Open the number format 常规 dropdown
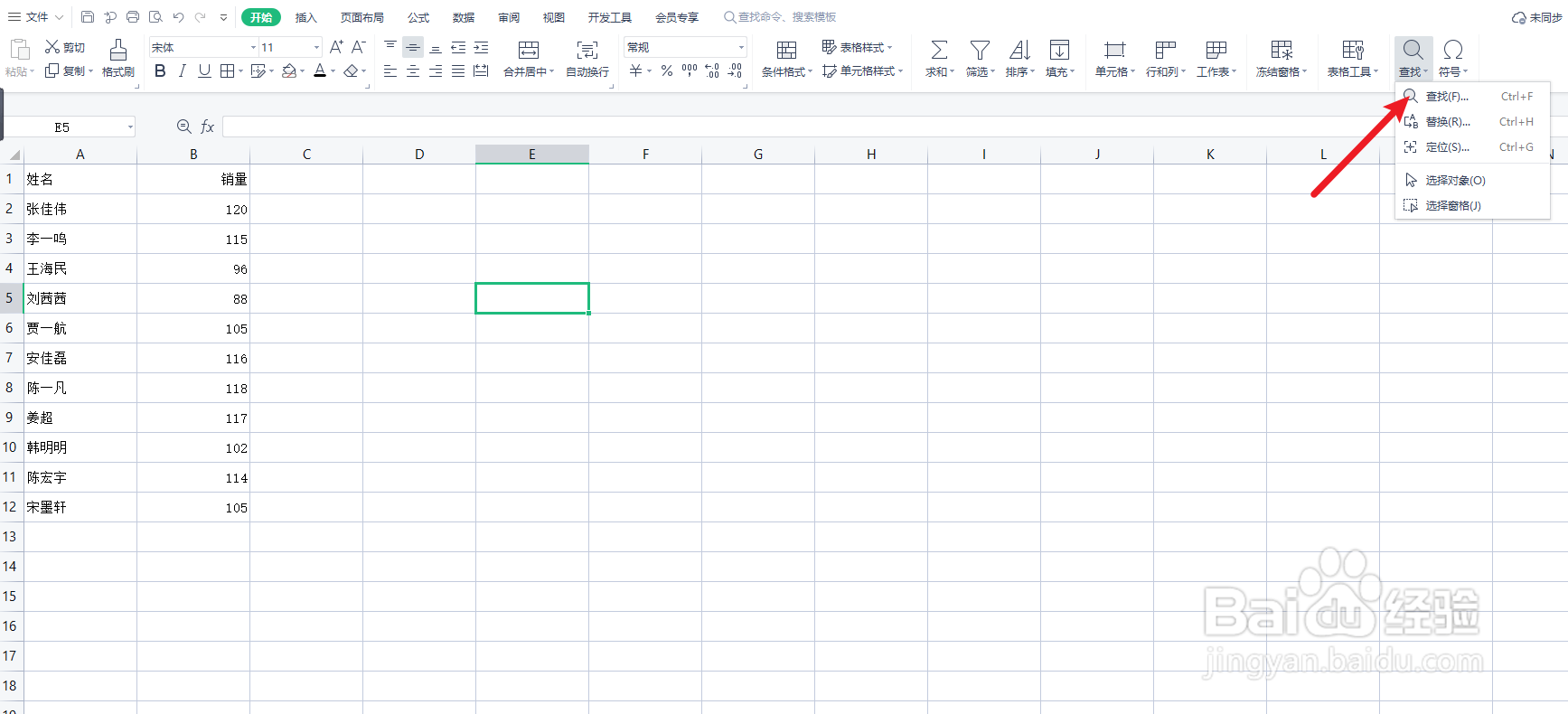The width and height of the screenshot is (1568, 714). point(741,47)
